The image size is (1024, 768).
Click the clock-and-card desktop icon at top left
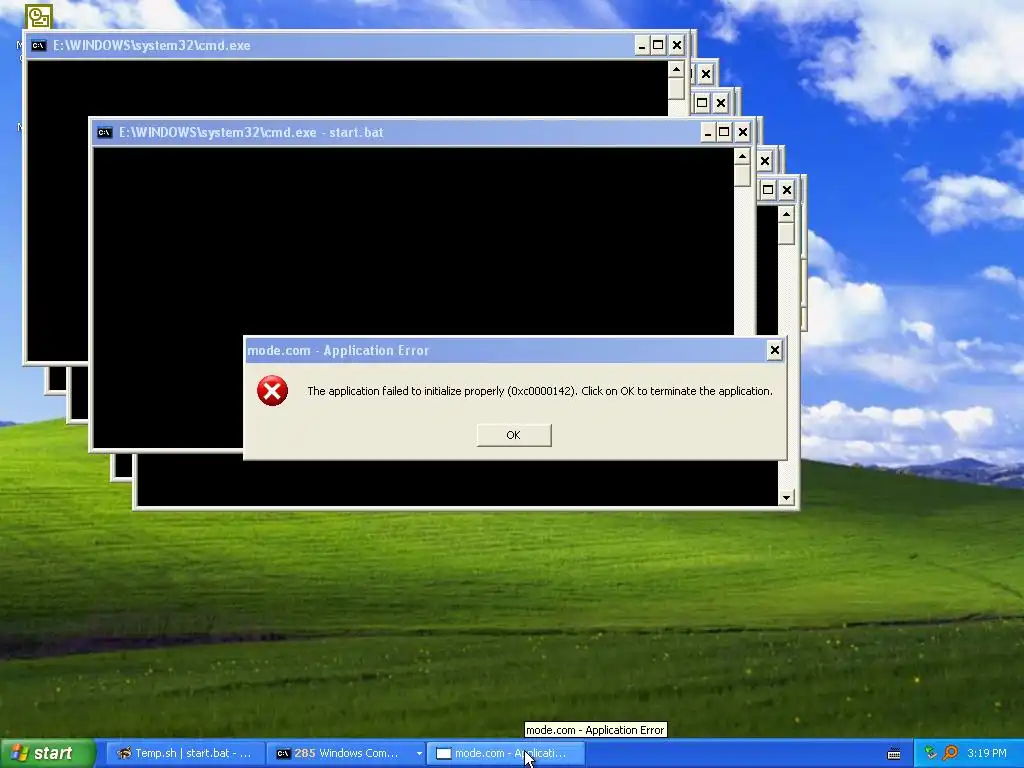39,16
